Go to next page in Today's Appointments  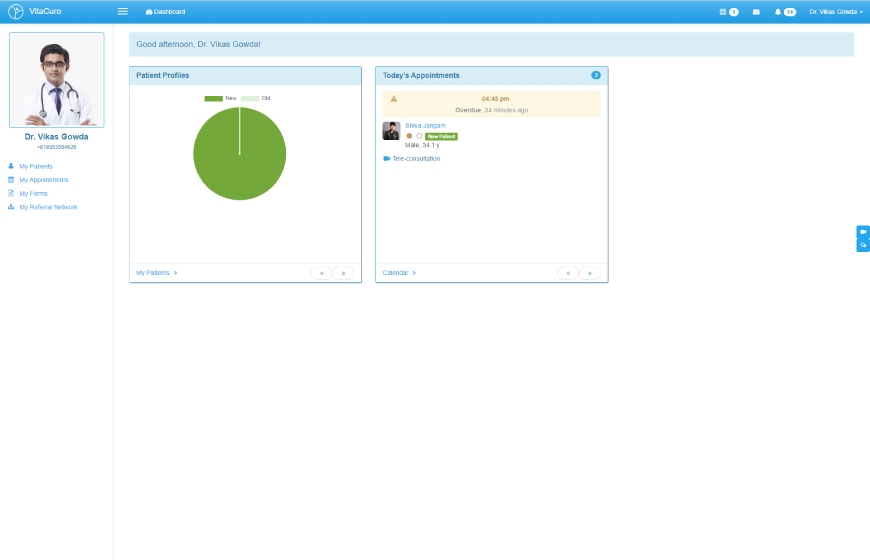tap(590, 273)
